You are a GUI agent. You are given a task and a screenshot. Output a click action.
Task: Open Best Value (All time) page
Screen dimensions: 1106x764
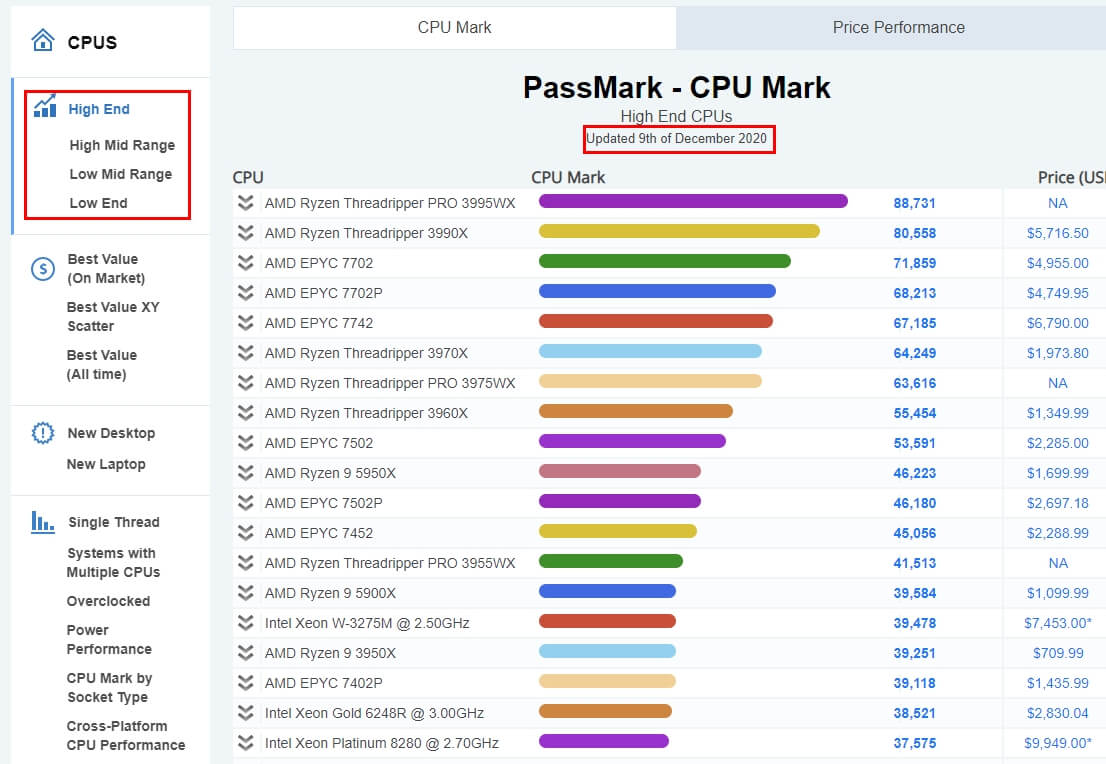[102, 365]
